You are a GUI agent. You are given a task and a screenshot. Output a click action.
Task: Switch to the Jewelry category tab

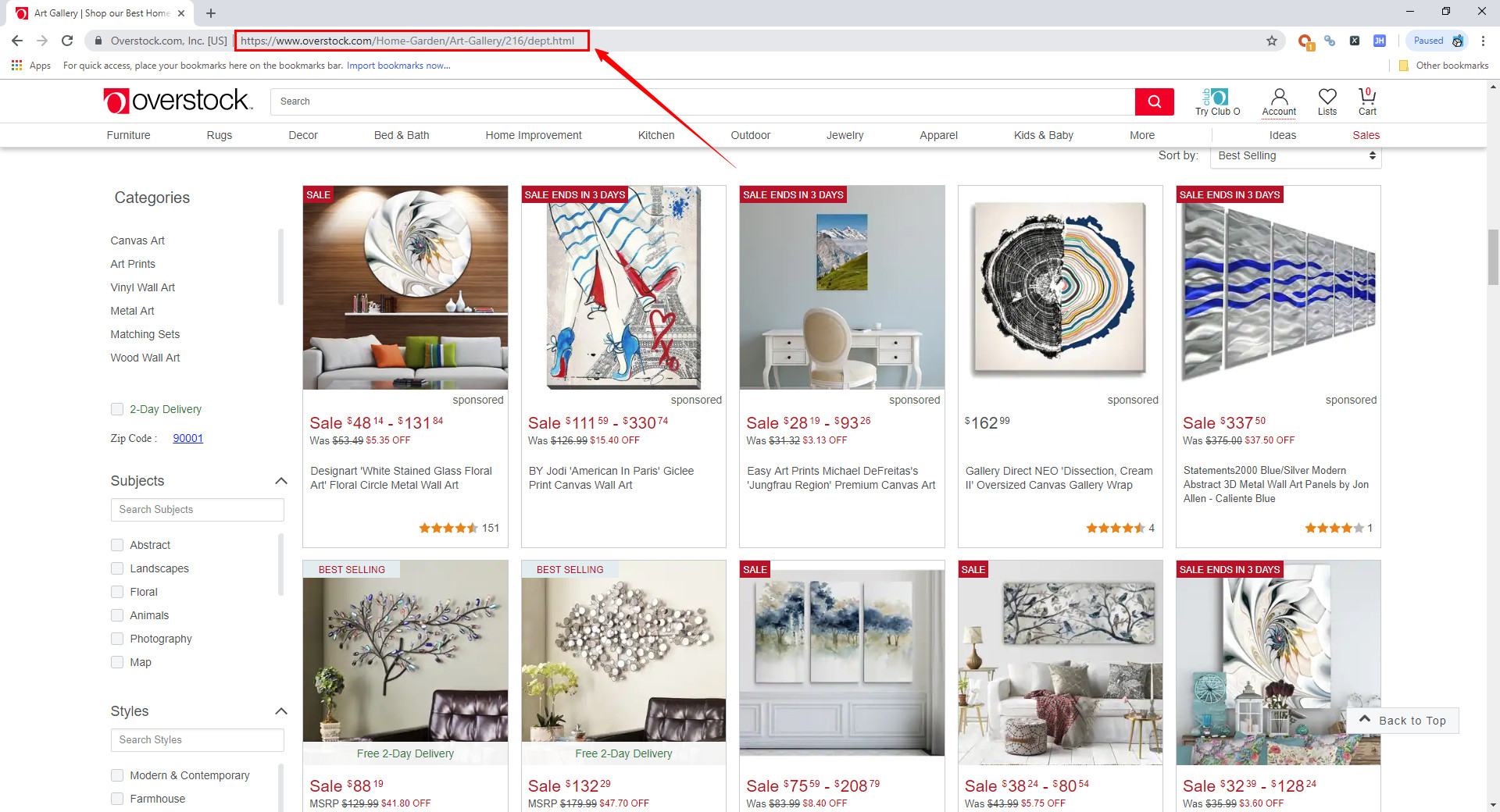click(845, 135)
